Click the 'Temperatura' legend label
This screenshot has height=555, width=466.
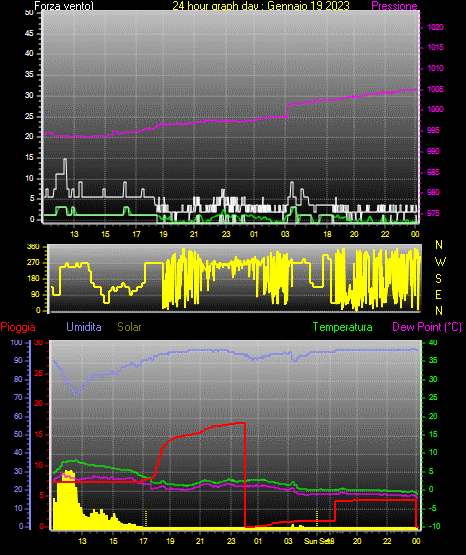343,327
